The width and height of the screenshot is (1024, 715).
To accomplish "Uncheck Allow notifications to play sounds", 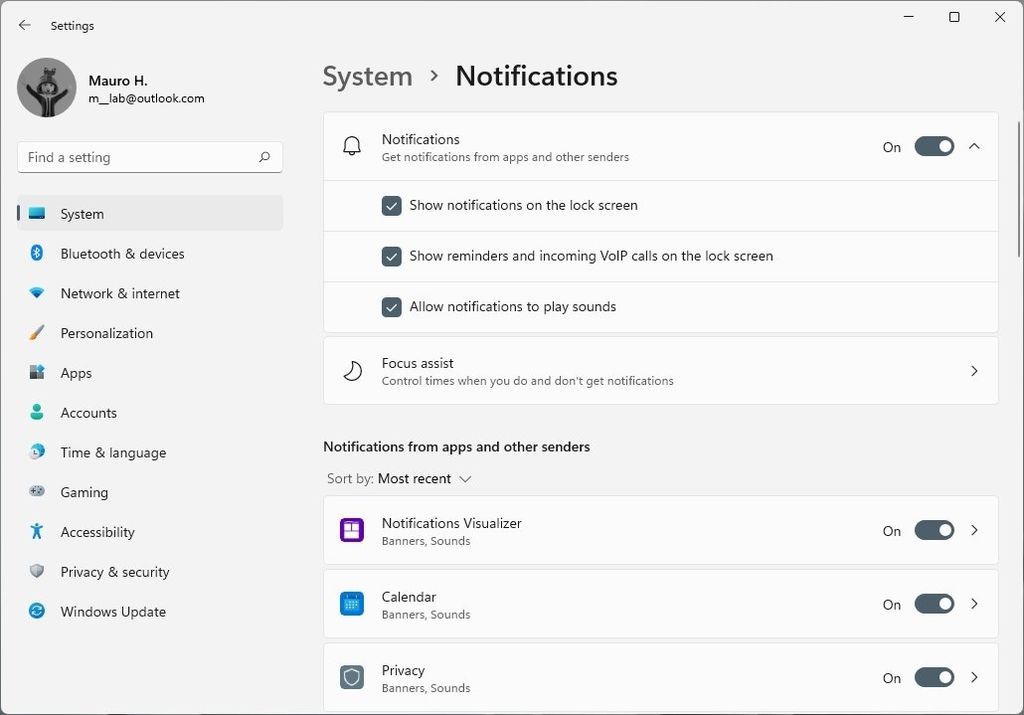I will point(392,307).
